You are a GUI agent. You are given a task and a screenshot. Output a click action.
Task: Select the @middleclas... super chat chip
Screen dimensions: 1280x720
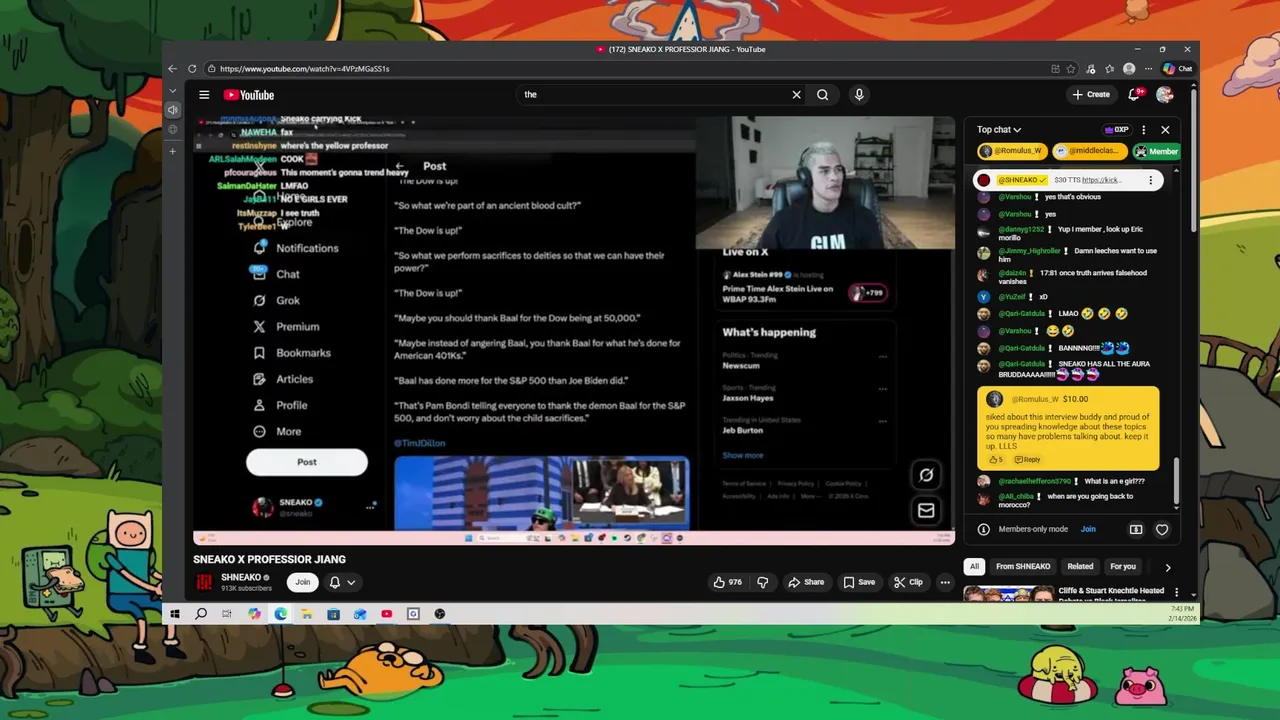click(x=1089, y=151)
